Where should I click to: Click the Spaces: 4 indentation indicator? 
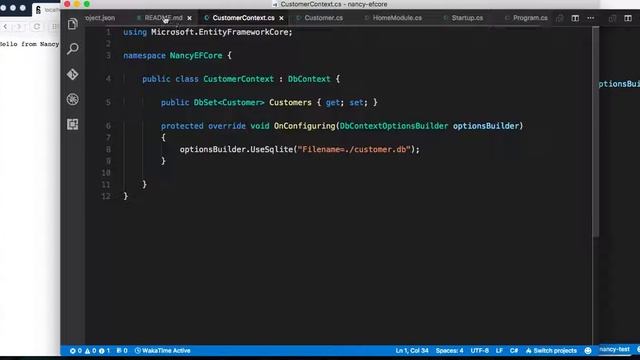click(x=449, y=351)
